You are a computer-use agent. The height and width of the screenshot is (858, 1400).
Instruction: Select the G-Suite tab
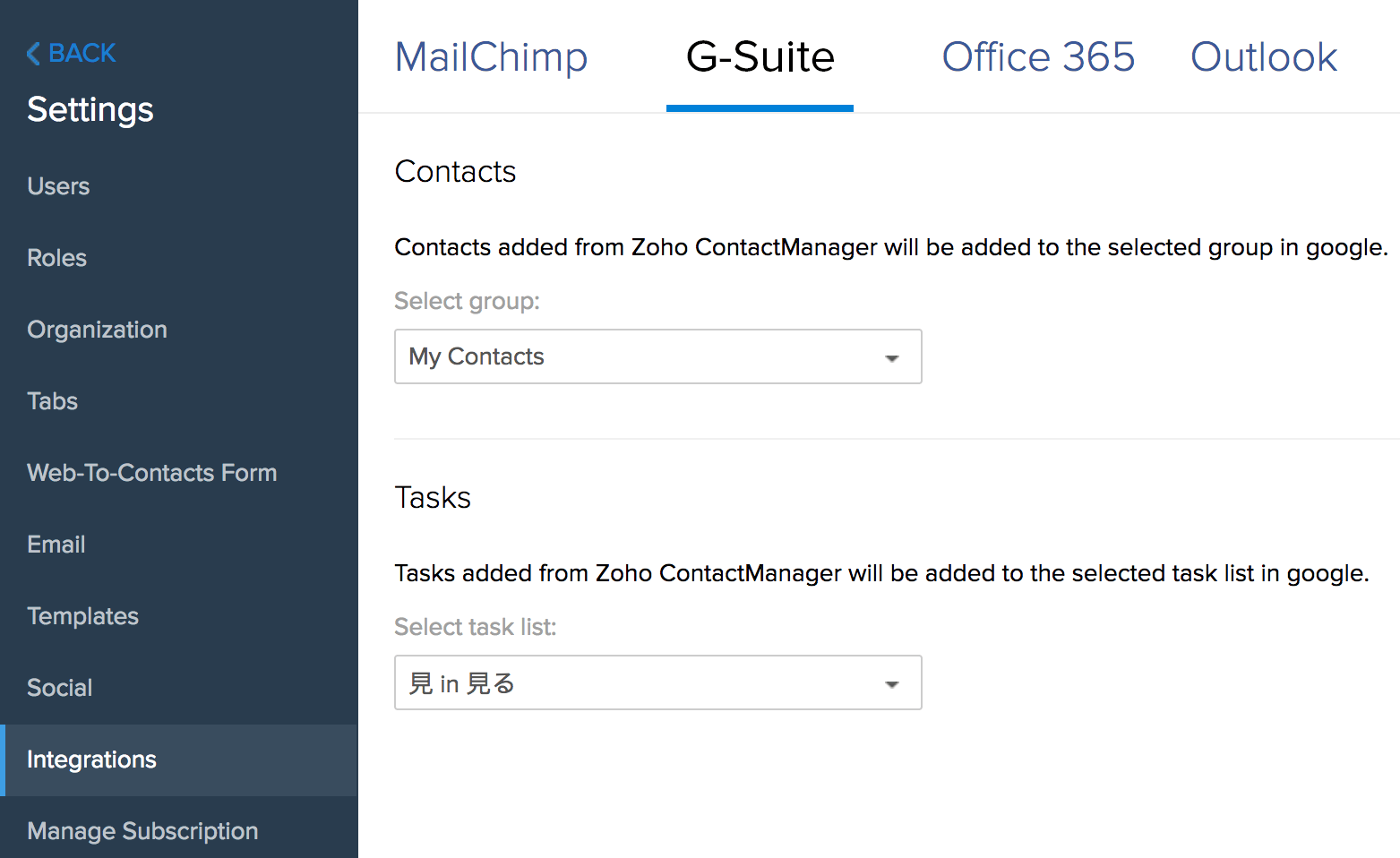[760, 57]
